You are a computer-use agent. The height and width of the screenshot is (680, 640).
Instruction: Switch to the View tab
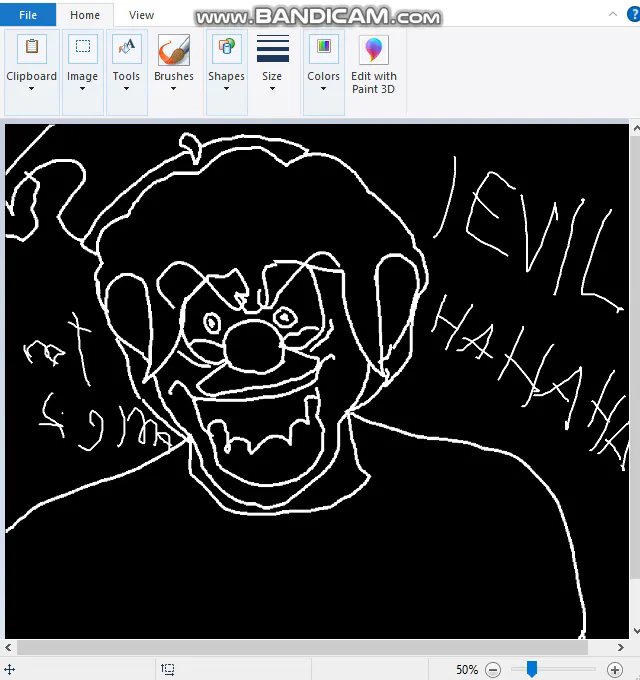pyautogui.click(x=141, y=15)
